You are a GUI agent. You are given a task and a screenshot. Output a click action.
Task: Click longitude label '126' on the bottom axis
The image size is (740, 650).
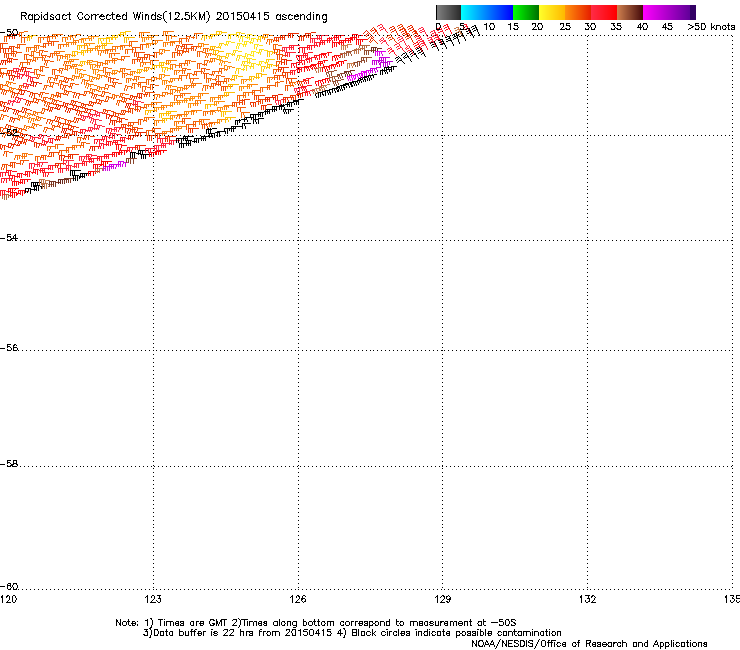(x=298, y=599)
